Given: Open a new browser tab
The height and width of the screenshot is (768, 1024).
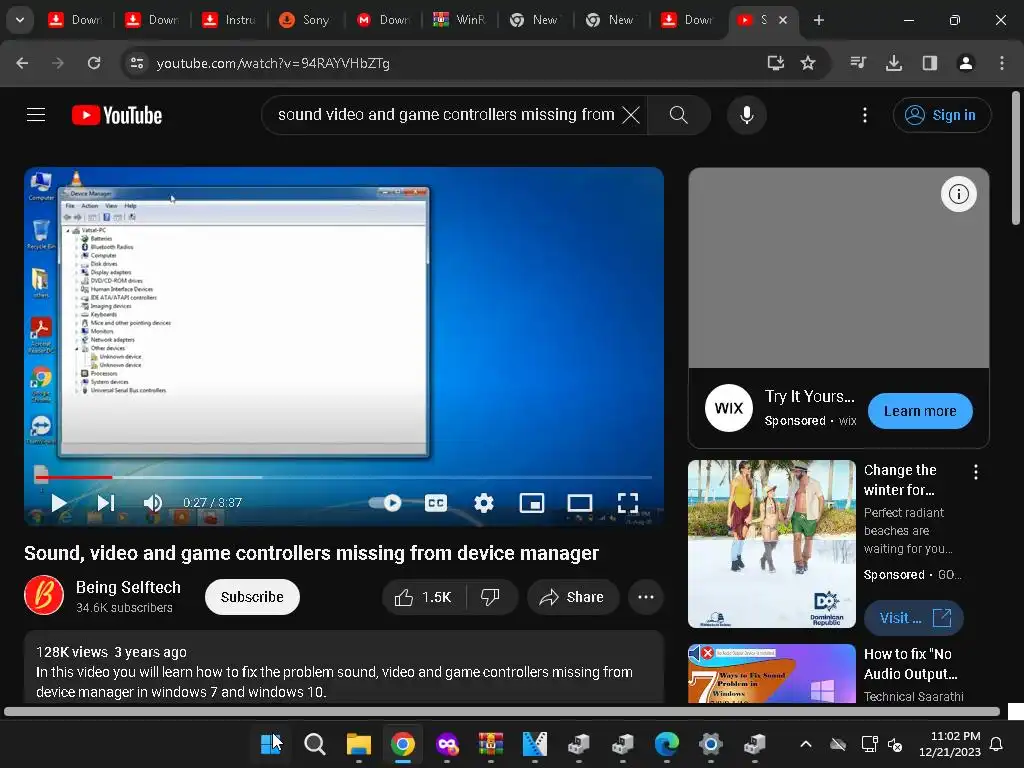Looking at the screenshot, I should click(x=818, y=20).
